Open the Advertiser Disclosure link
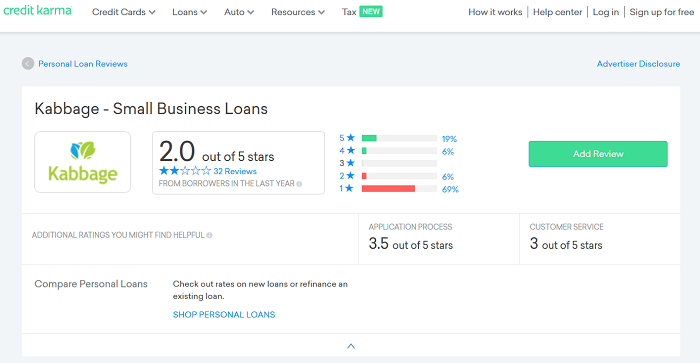Image resolution: width=700 pixels, height=363 pixels. tap(638, 64)
